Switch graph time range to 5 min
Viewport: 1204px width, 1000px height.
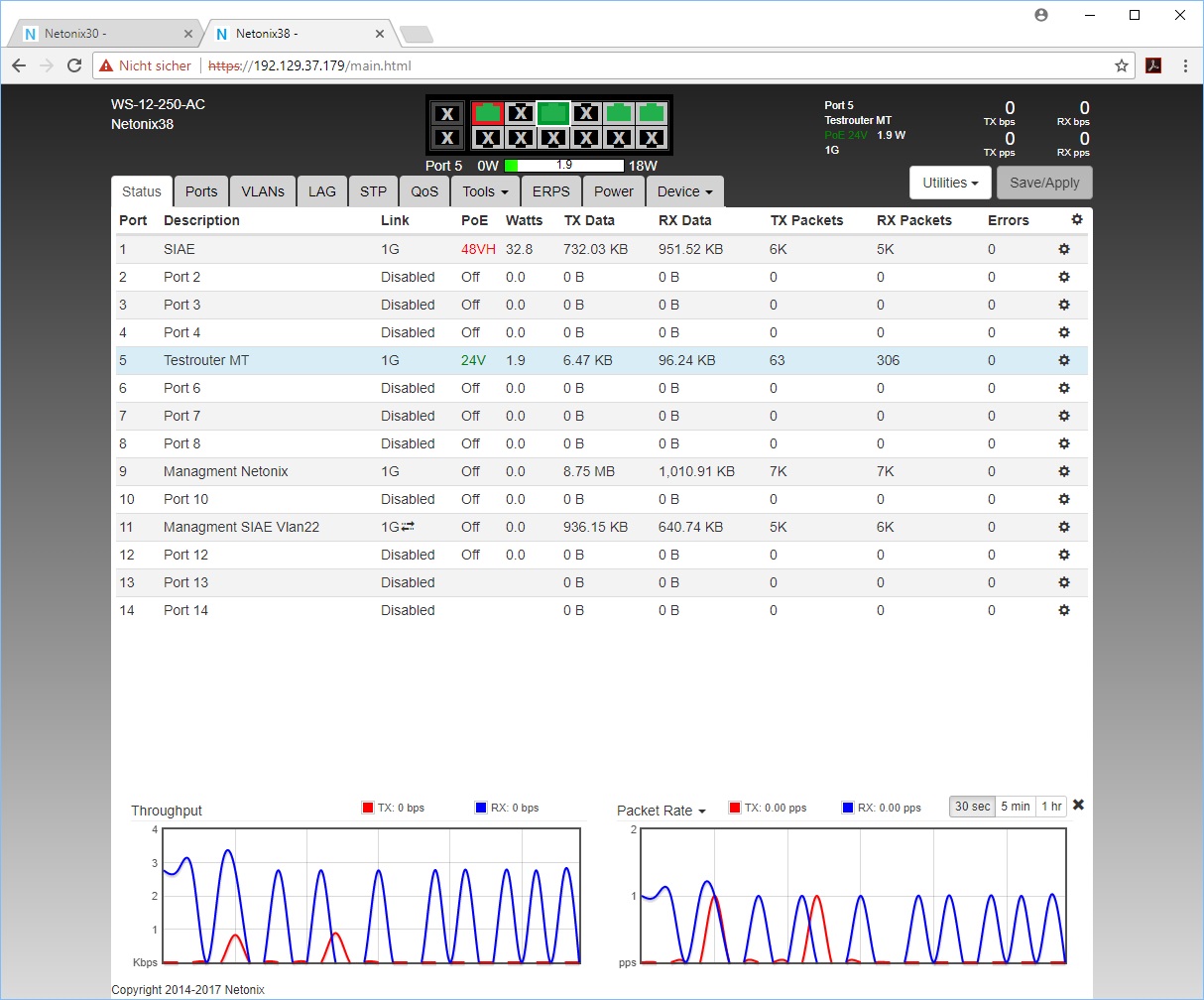click(x=1016, y=807)
